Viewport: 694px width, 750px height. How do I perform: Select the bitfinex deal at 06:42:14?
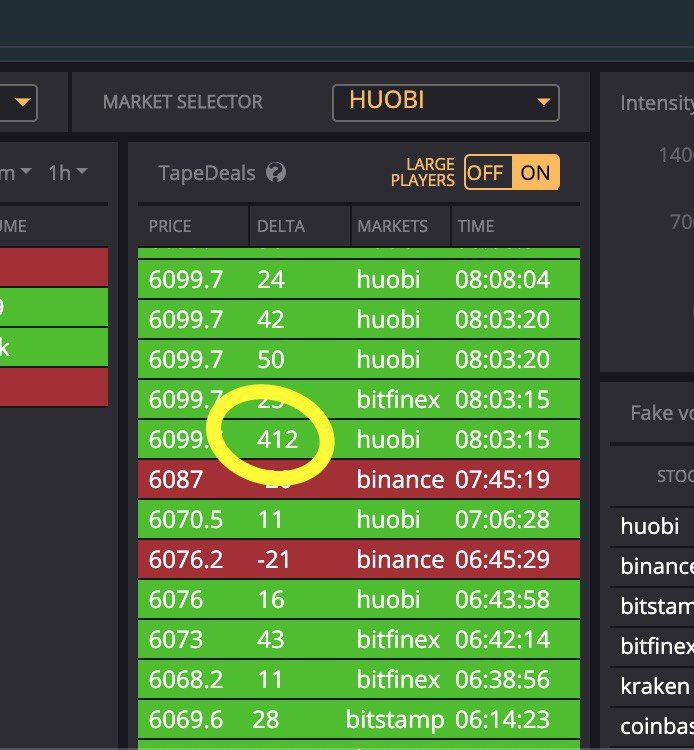[x=359, y=640]
